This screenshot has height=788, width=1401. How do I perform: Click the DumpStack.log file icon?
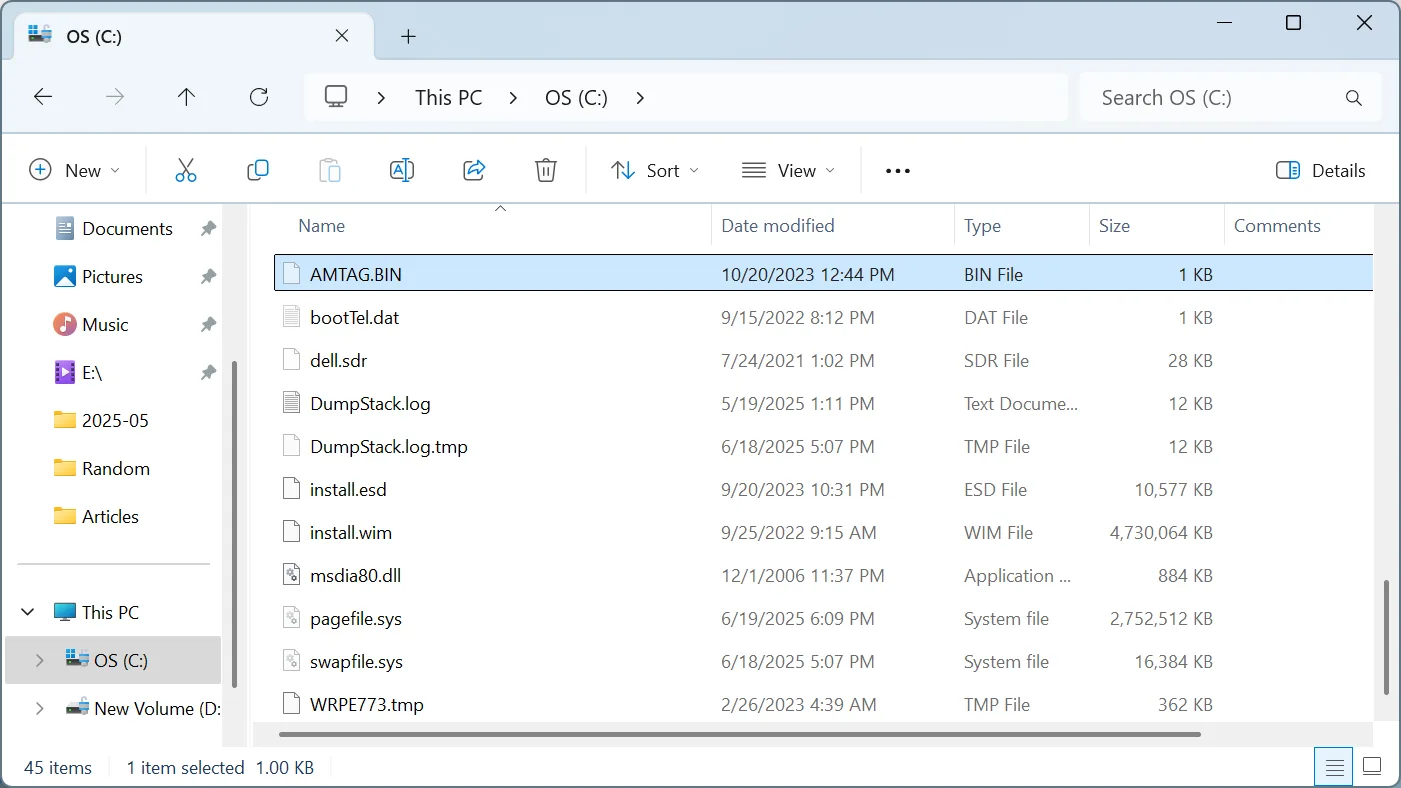pyautogui.click(x=291, y=404)
